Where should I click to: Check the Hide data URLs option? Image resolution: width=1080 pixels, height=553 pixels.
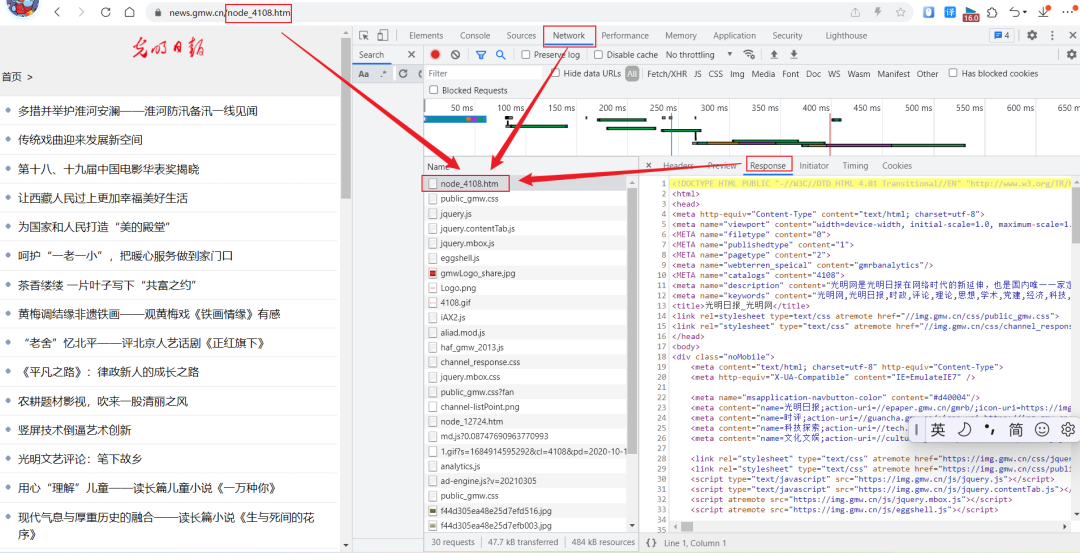click(554, 74)
